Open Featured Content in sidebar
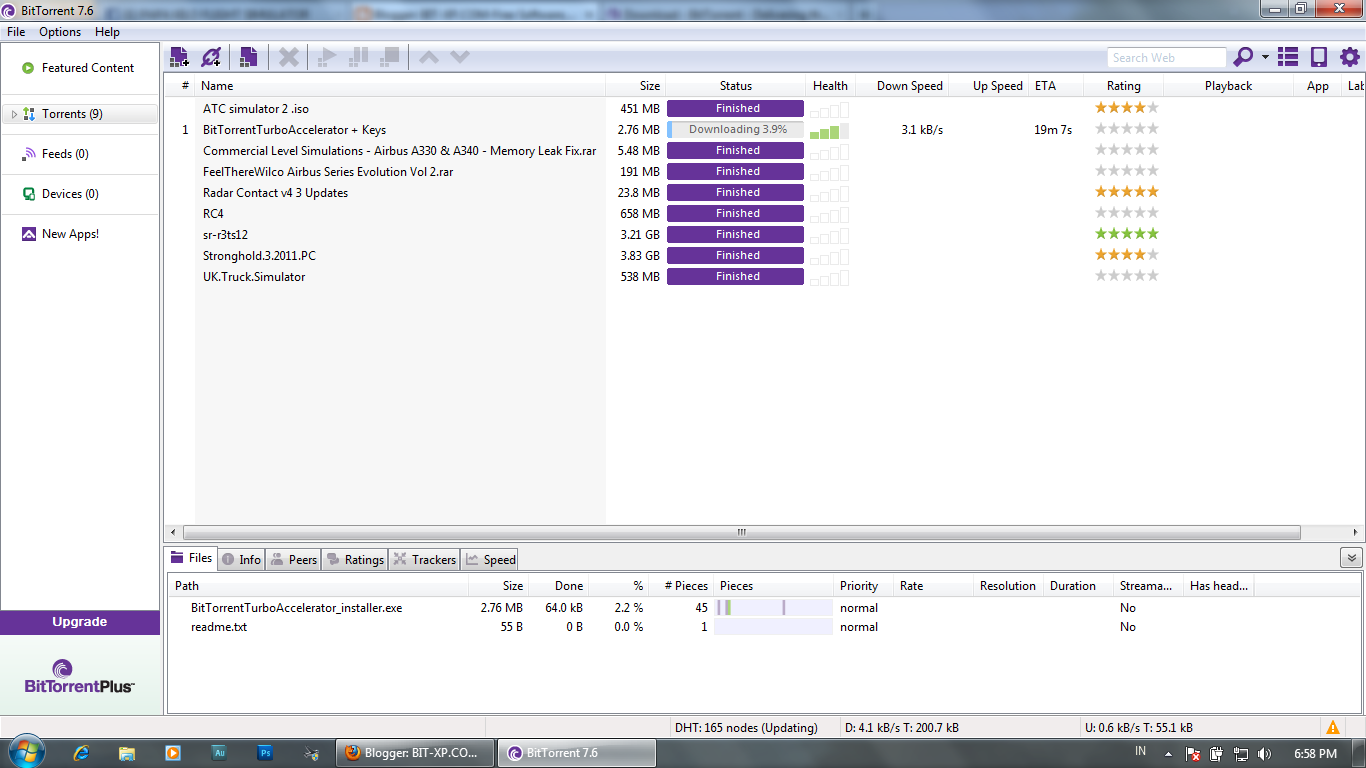The width and height of the screenshot is (1366, 768). (x=80, y=68)
